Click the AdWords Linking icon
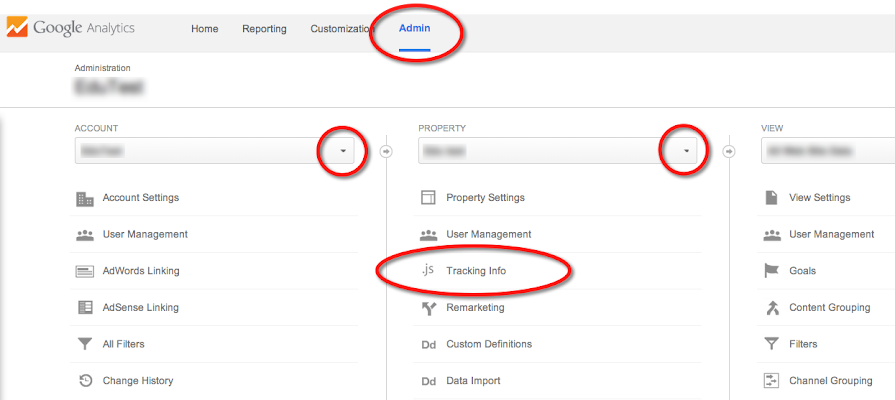 point(84,272)
